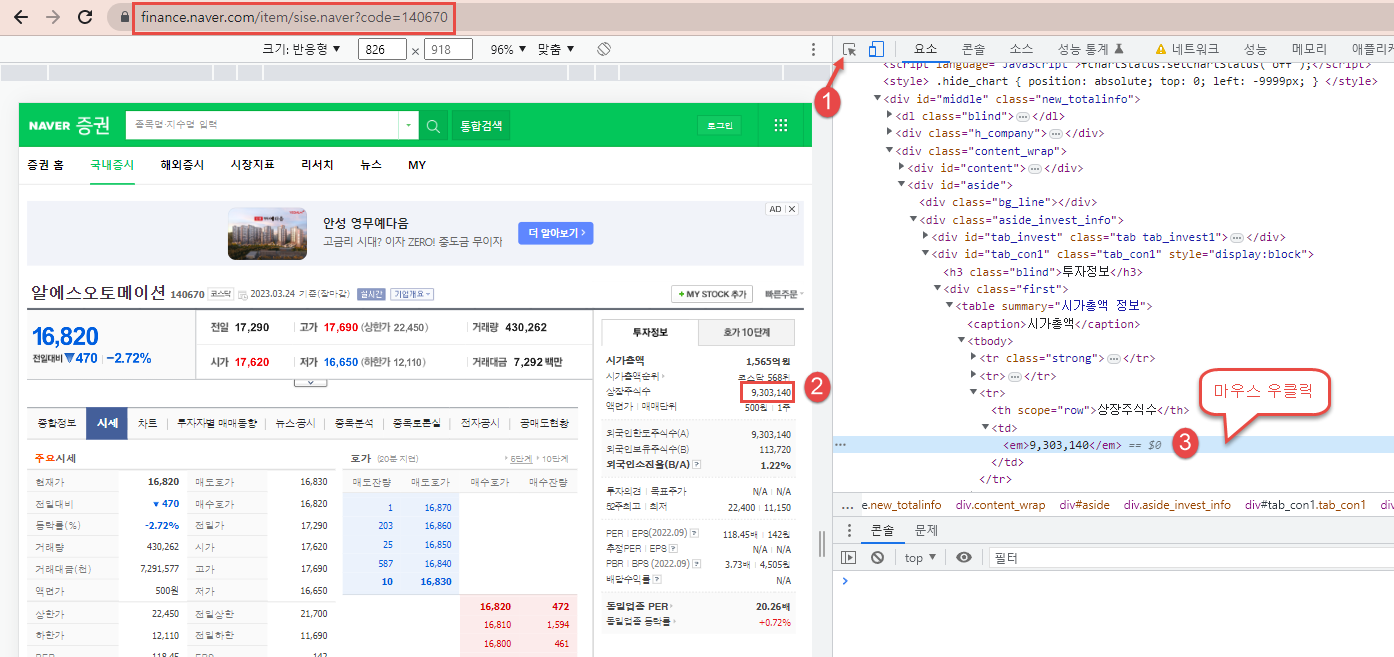
Task: Open the device toolbar three-dot menu
Action: pos(814,49)
